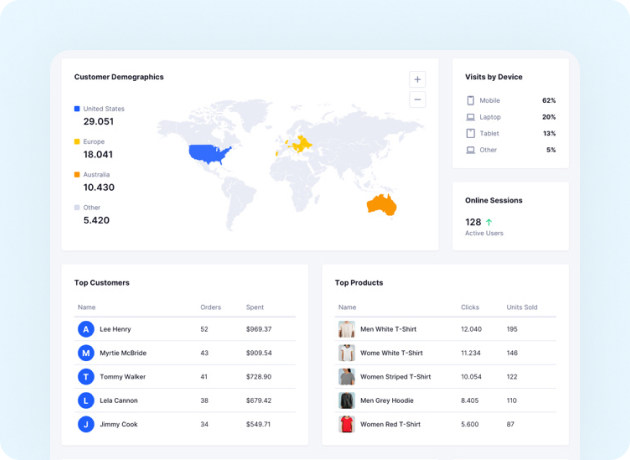
Task: Open Men White T-Shirt product thumbnail
Action: [346, 329]
